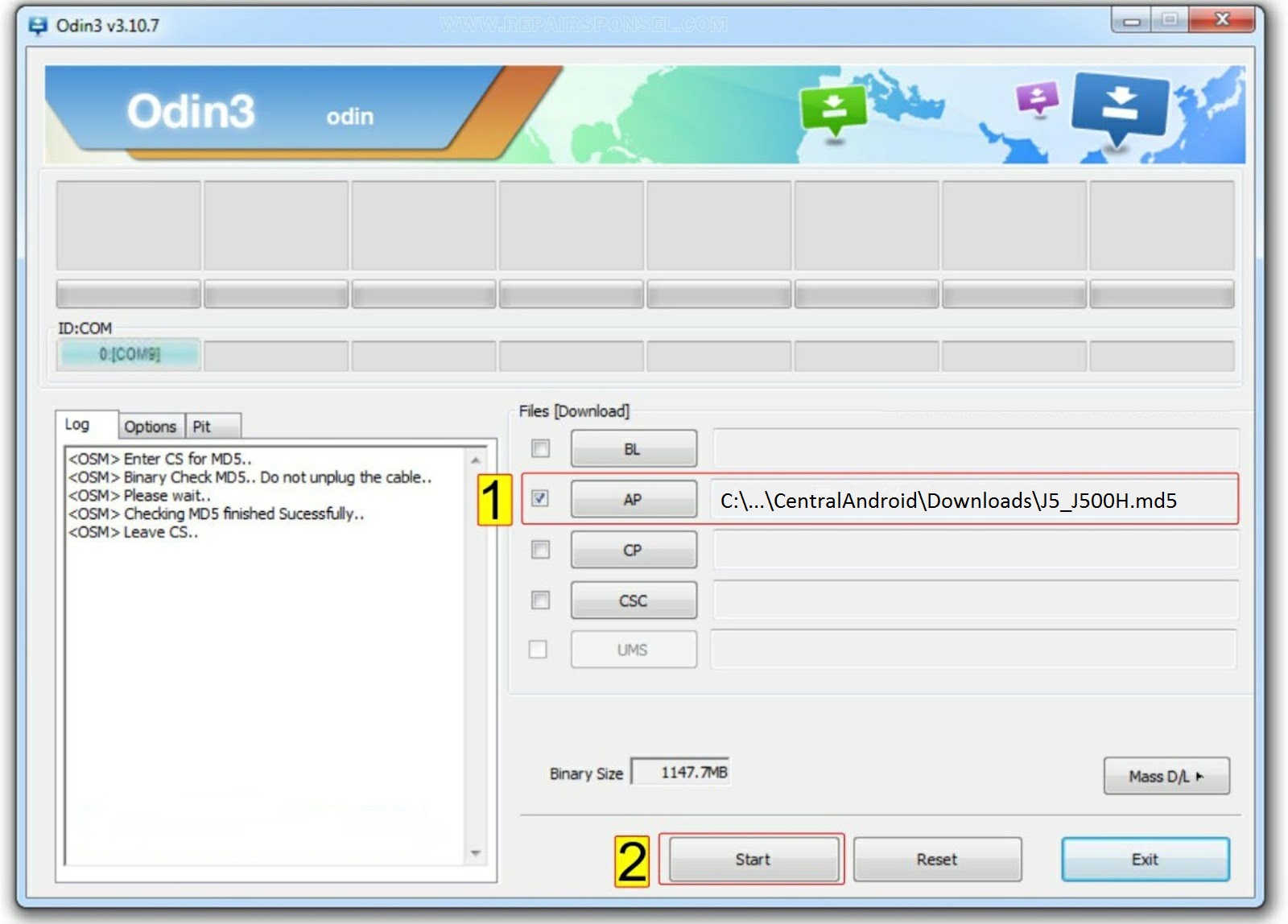Switch to the Log tab
This screenshot has height=924, width=1288.
tap(86, 424)
